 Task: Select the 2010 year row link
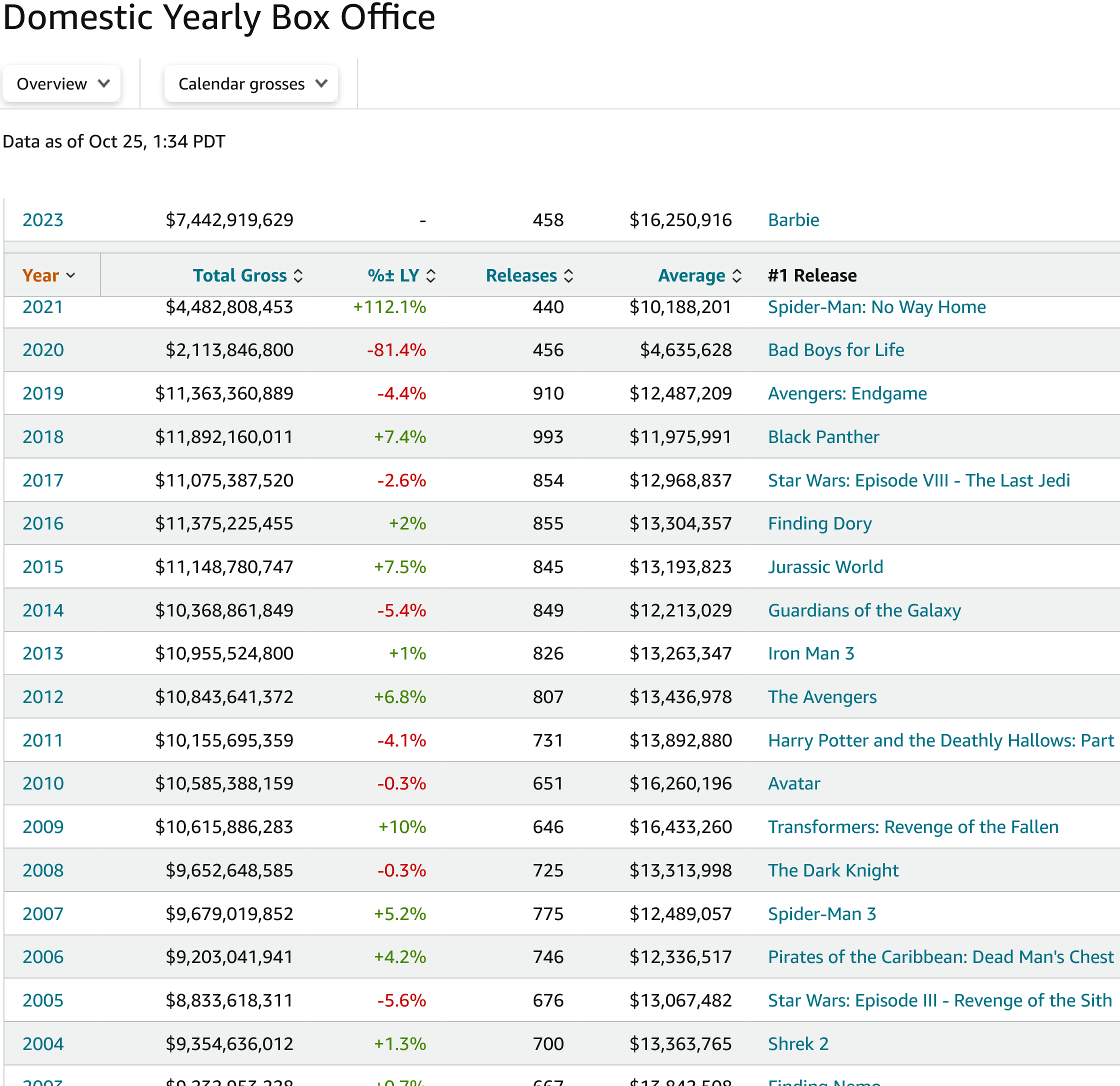click(43, 783)
